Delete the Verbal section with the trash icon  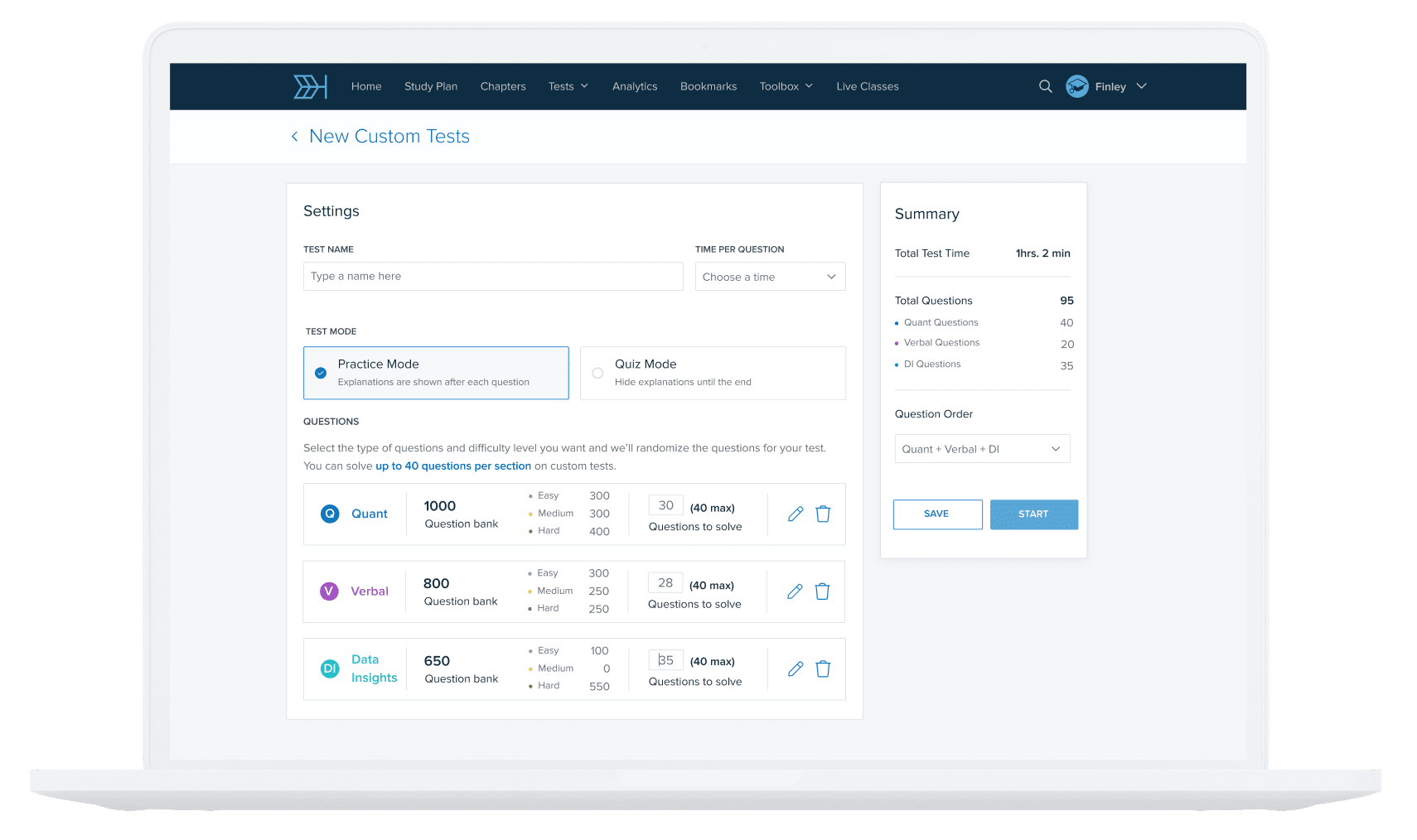(822, 591)
